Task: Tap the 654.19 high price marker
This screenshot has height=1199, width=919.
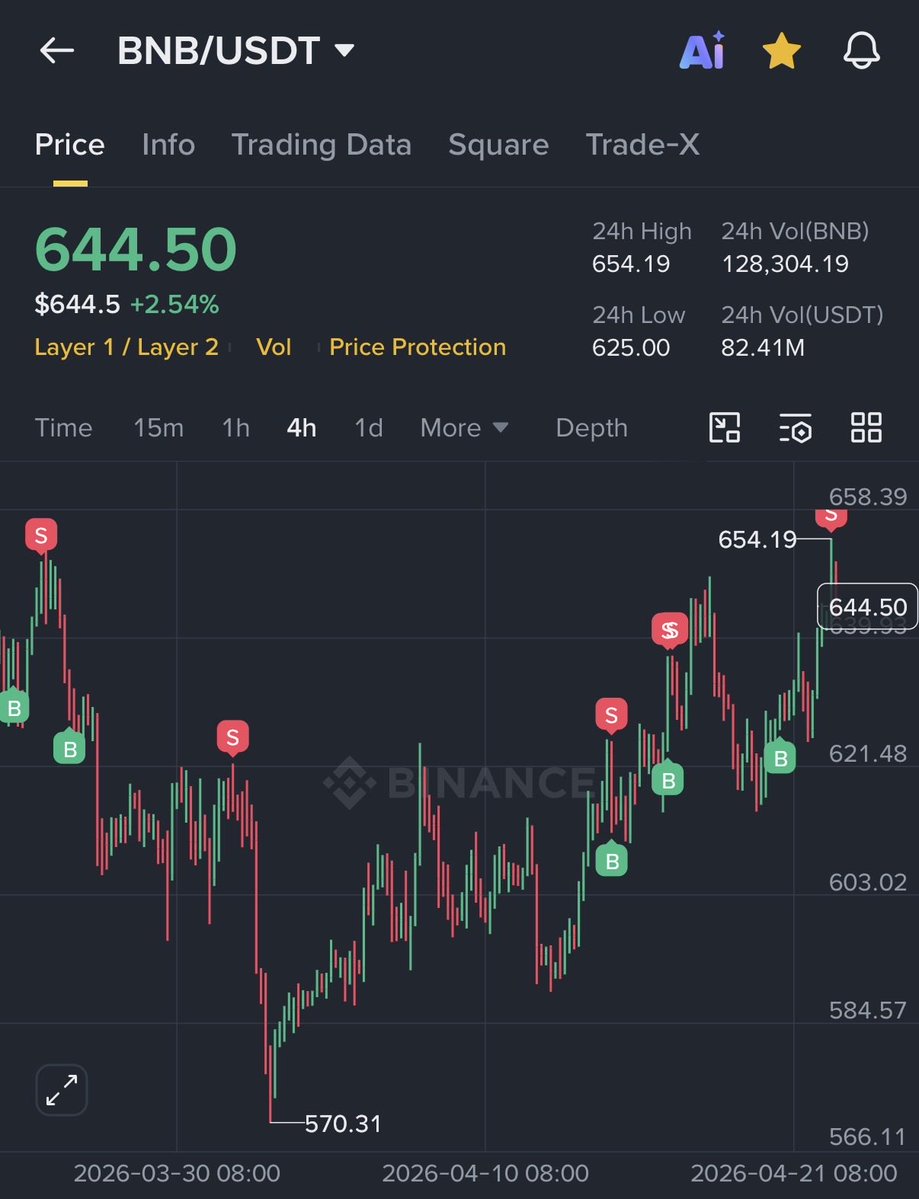Action: click(757, 540)
